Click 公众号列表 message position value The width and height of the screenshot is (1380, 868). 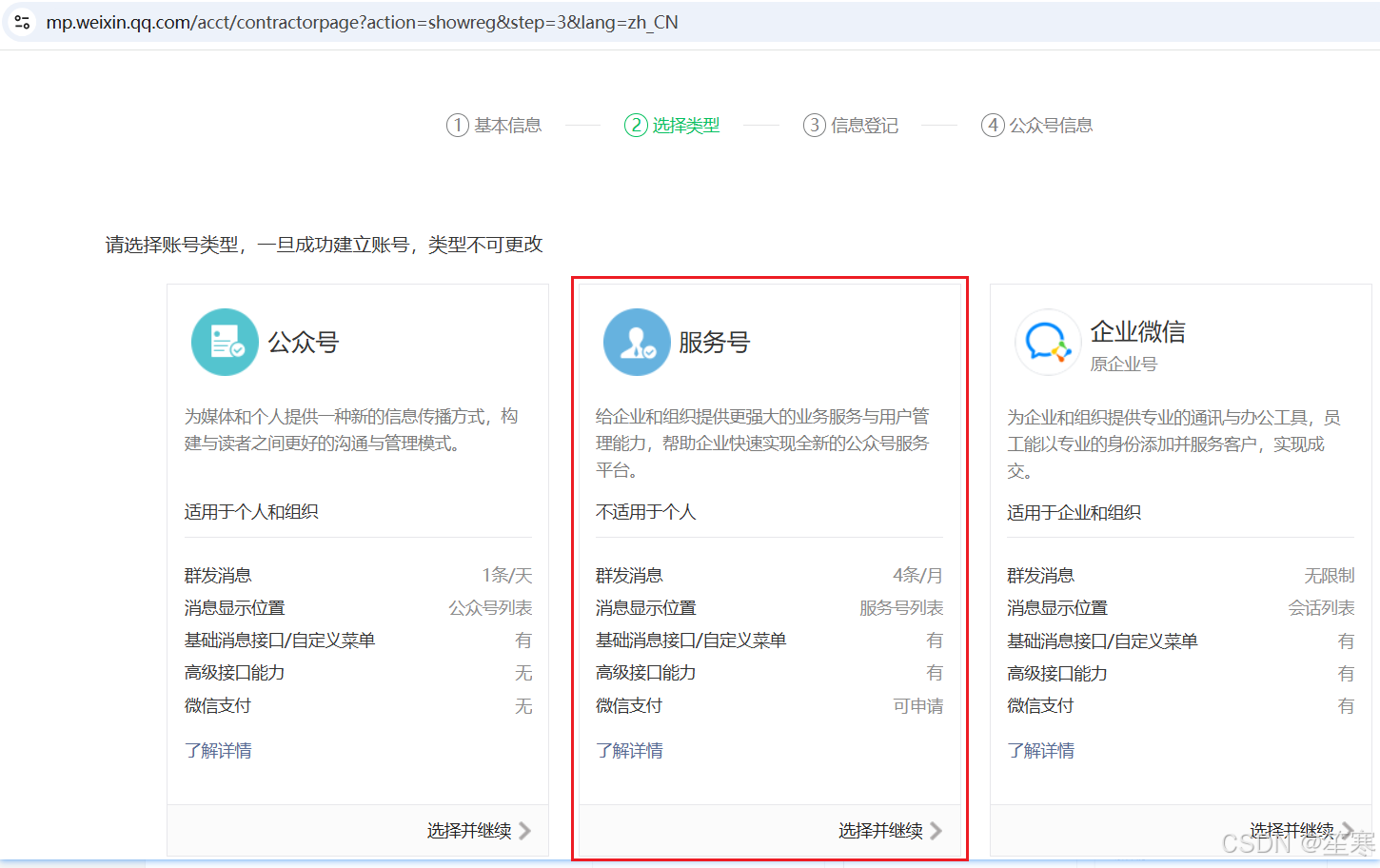(x=490, y=607)
